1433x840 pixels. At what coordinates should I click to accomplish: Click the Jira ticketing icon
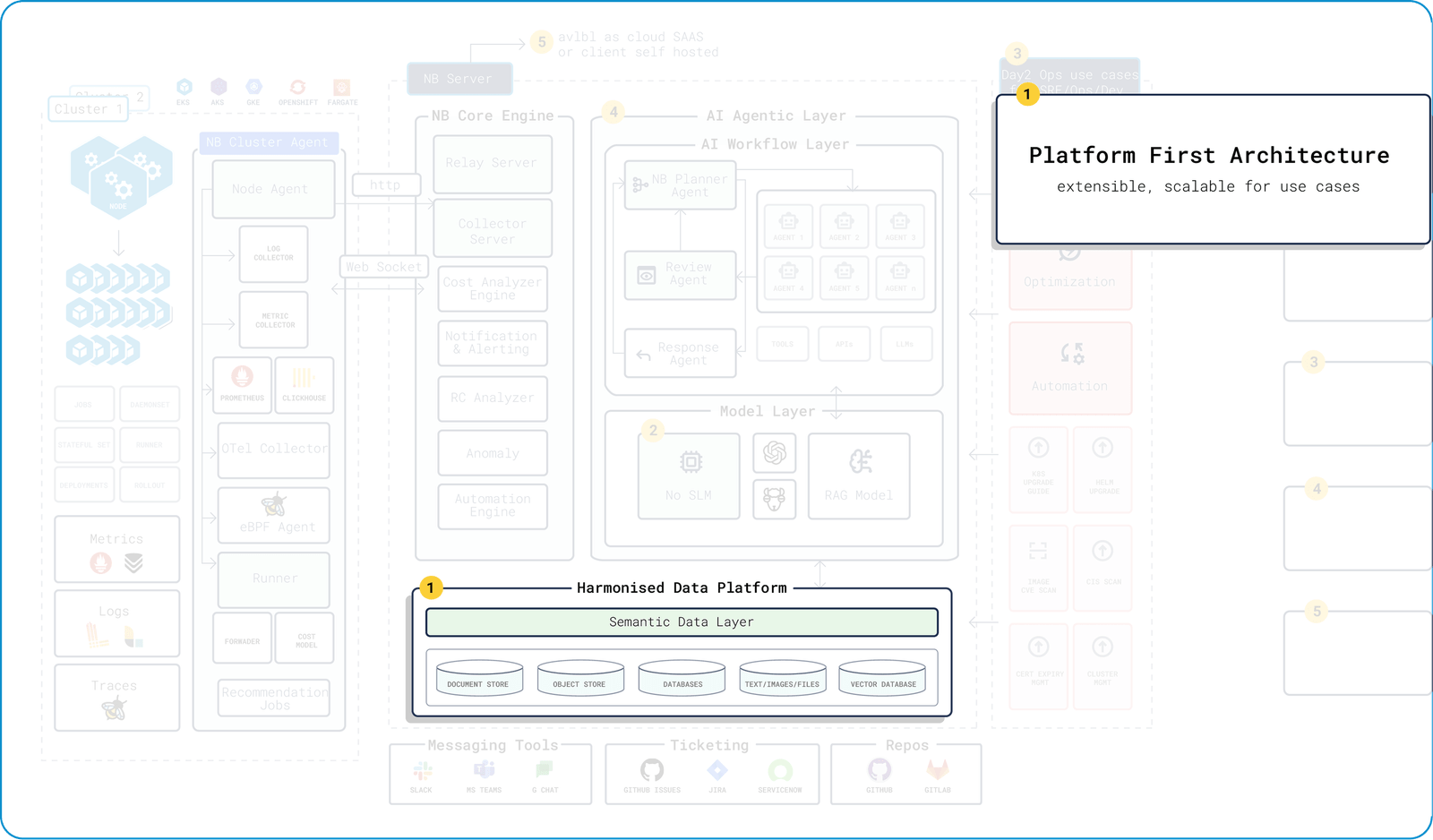click(x=717, y=770)
